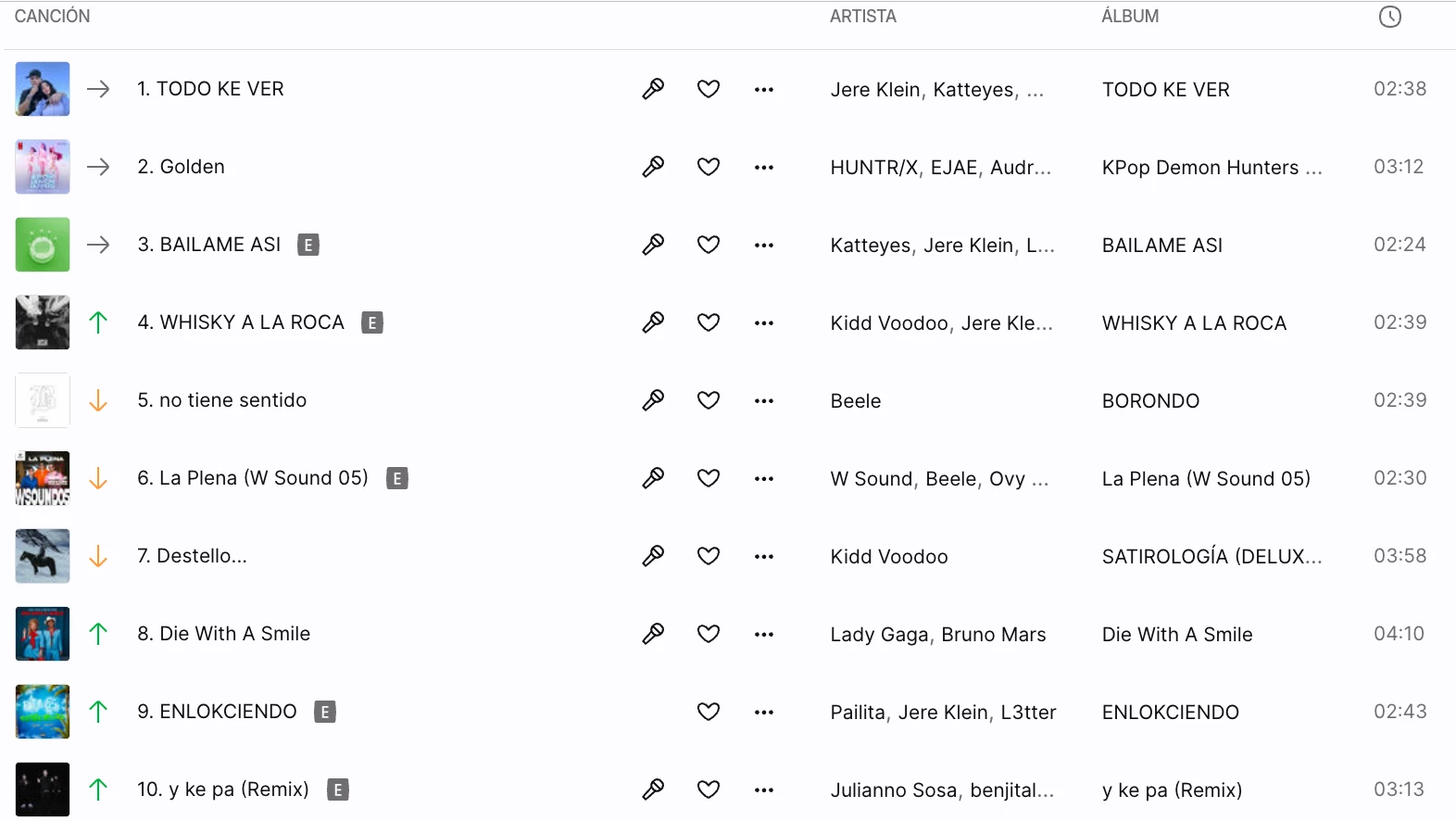1456x821 pixels.
Task: Click the microphone icon for y ke pa (Remix)
Action: (x=653, y=789)
